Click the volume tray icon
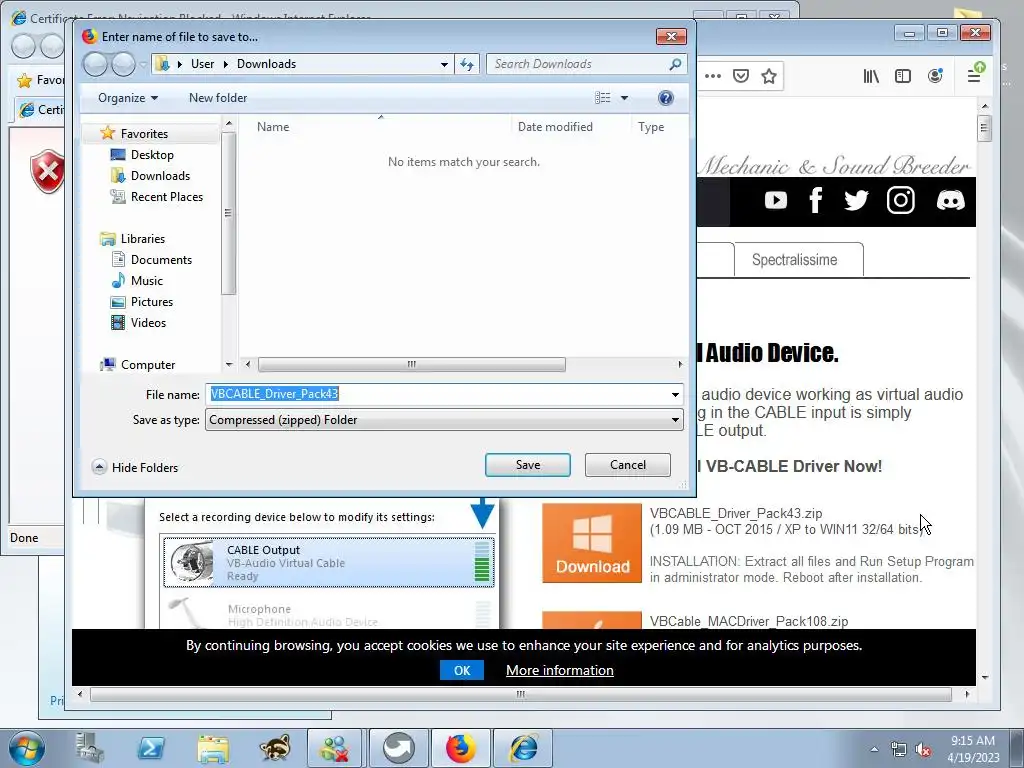 pyautogui.click(x=923, y=750)
